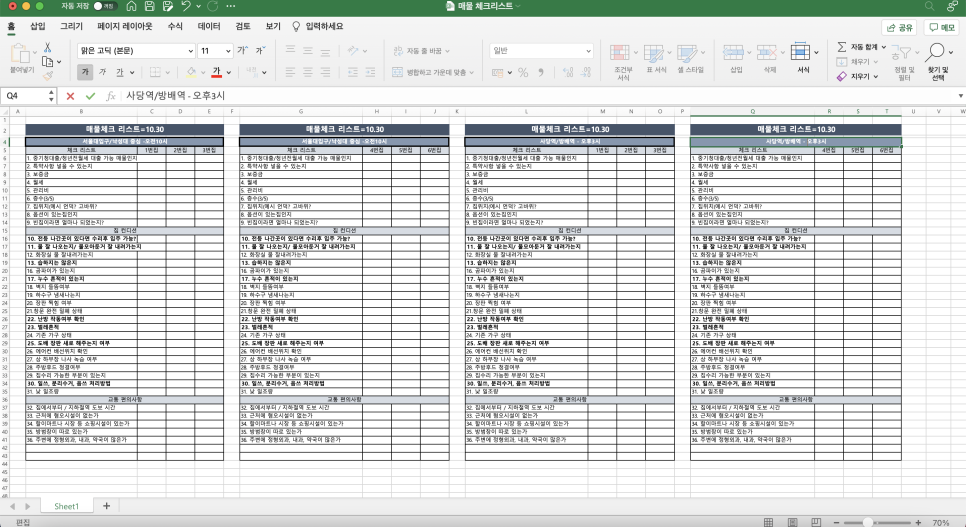Toggle bold formatting 가
The height and width of the screenshot is (527, 966).
(x=85, y=72)
